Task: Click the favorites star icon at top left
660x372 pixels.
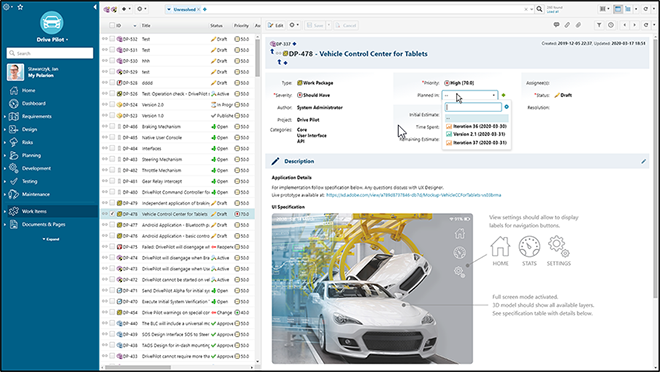Action: pos(20,7)
